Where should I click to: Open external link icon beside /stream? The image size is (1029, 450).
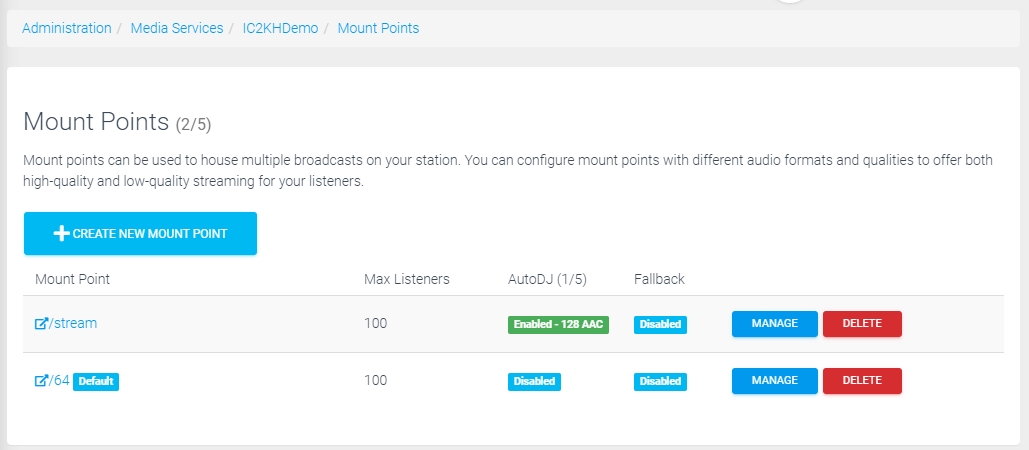pyautogui.click(x=41, y=323)
